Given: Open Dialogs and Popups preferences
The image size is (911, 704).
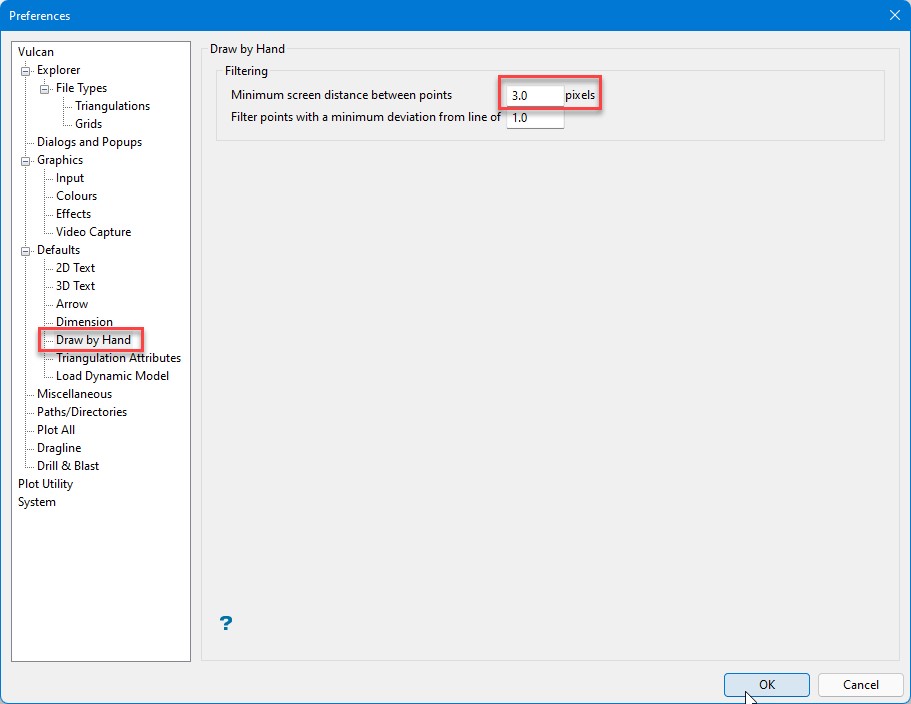Looking at the screenshot, I should point(89,142).
